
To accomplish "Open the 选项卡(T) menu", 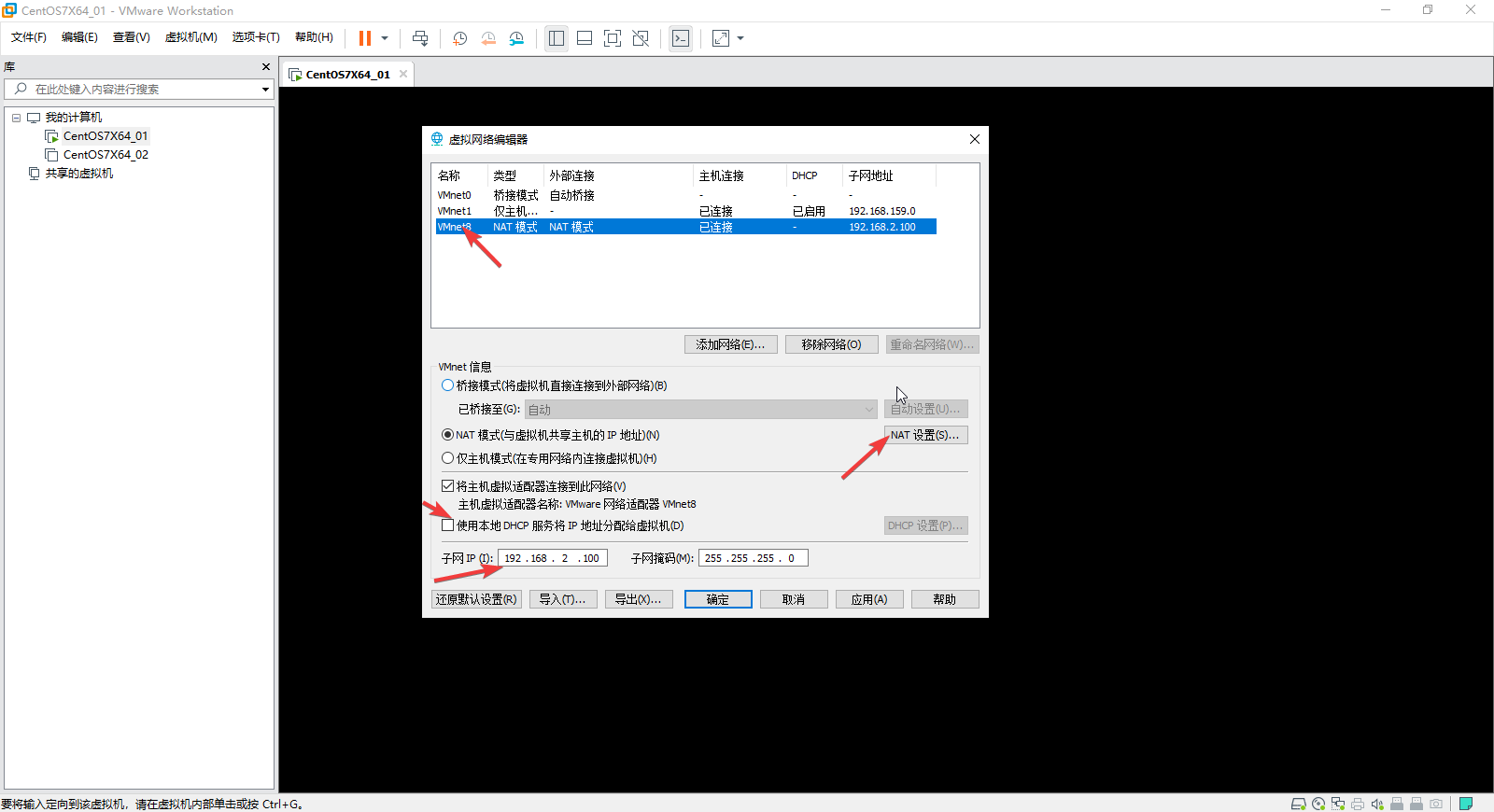I will click(x=256, y=37).
